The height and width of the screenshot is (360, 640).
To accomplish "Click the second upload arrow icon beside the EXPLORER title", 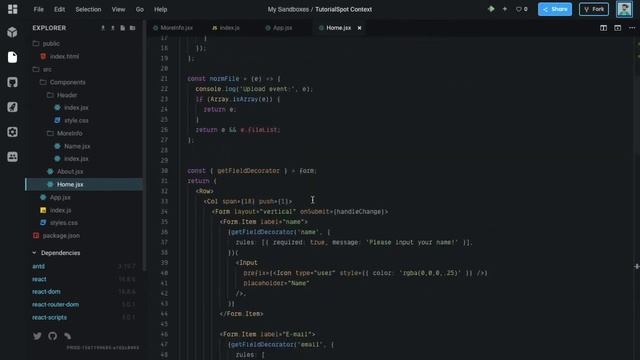I will (x=113, y=28).
